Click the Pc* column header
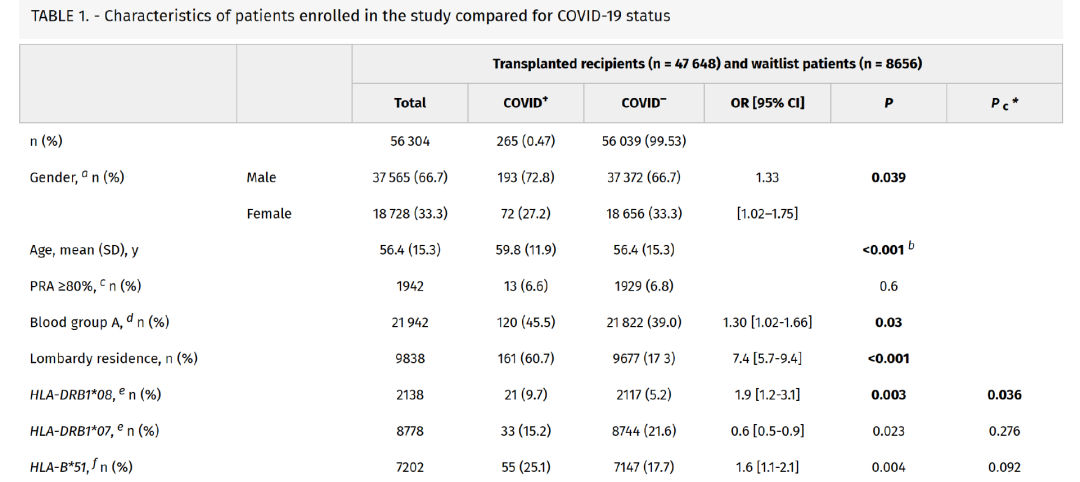This screenshot has width=1080, height=482. pos(1004,103)
